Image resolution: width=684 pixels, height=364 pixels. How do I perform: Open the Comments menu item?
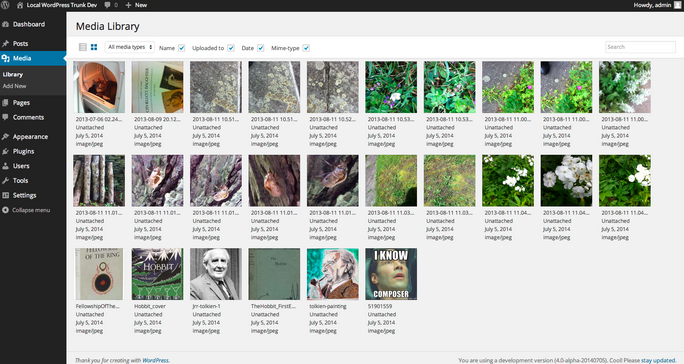[x=33, y=117]
